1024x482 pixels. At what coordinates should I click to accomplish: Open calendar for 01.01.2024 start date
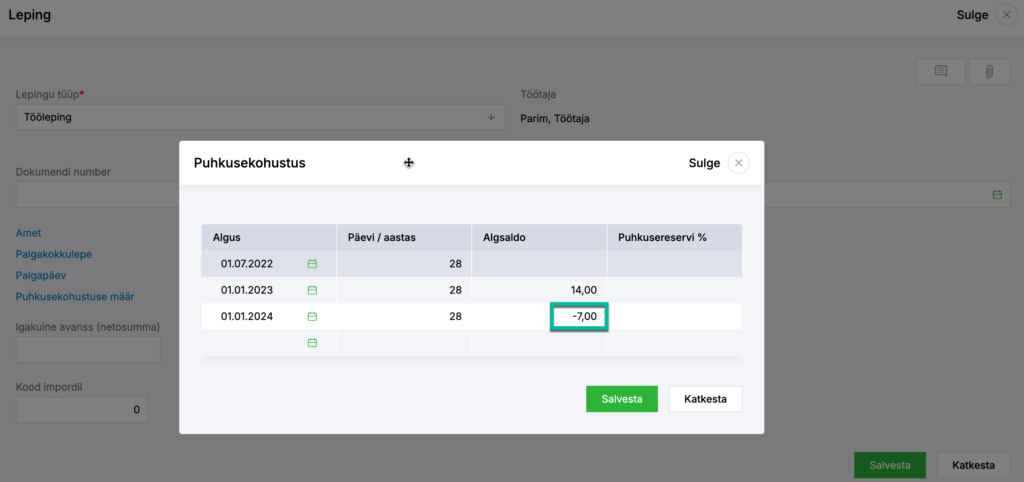click(x=312, y=317)
